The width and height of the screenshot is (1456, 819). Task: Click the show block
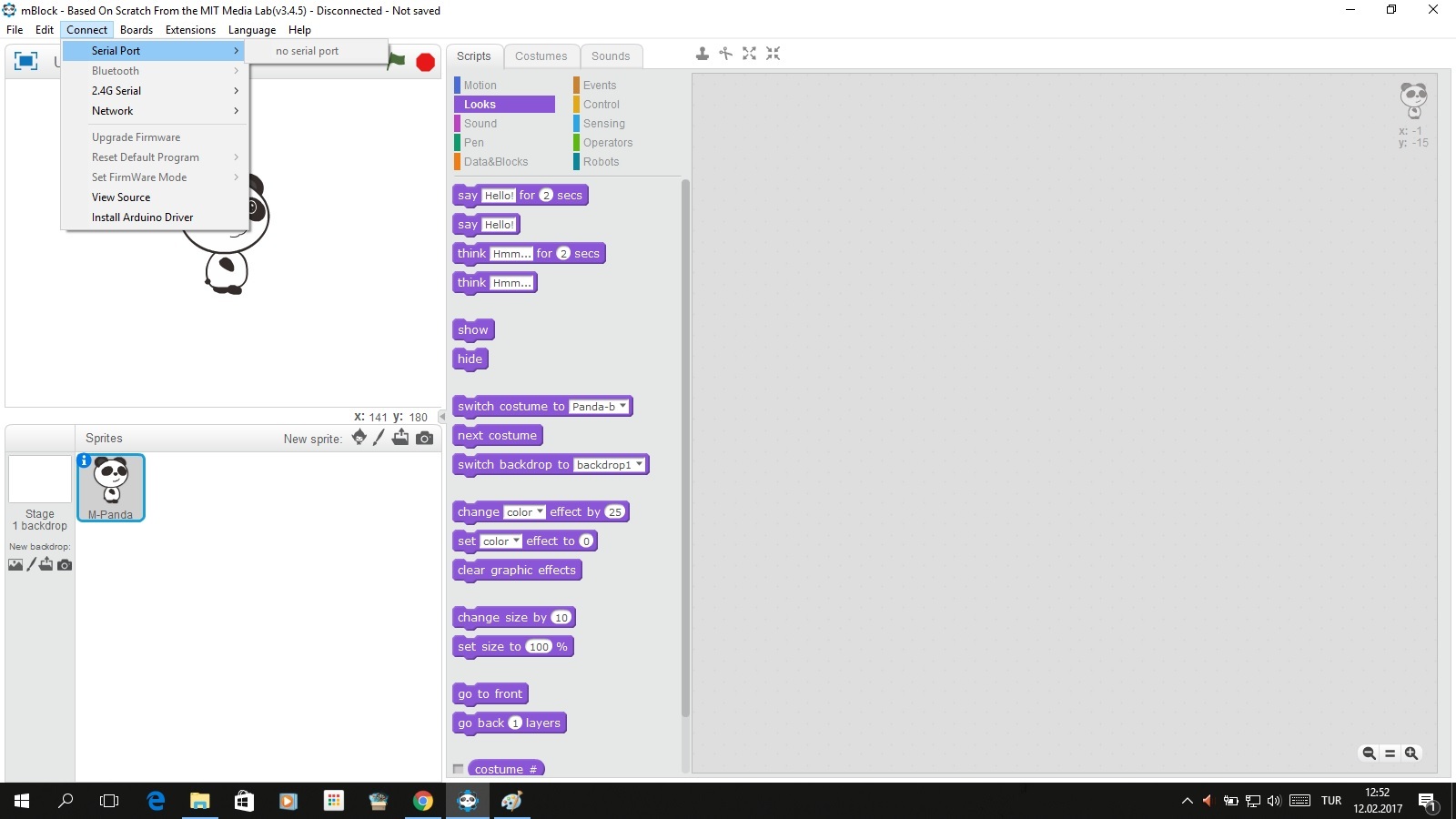[x=473, y=330]
